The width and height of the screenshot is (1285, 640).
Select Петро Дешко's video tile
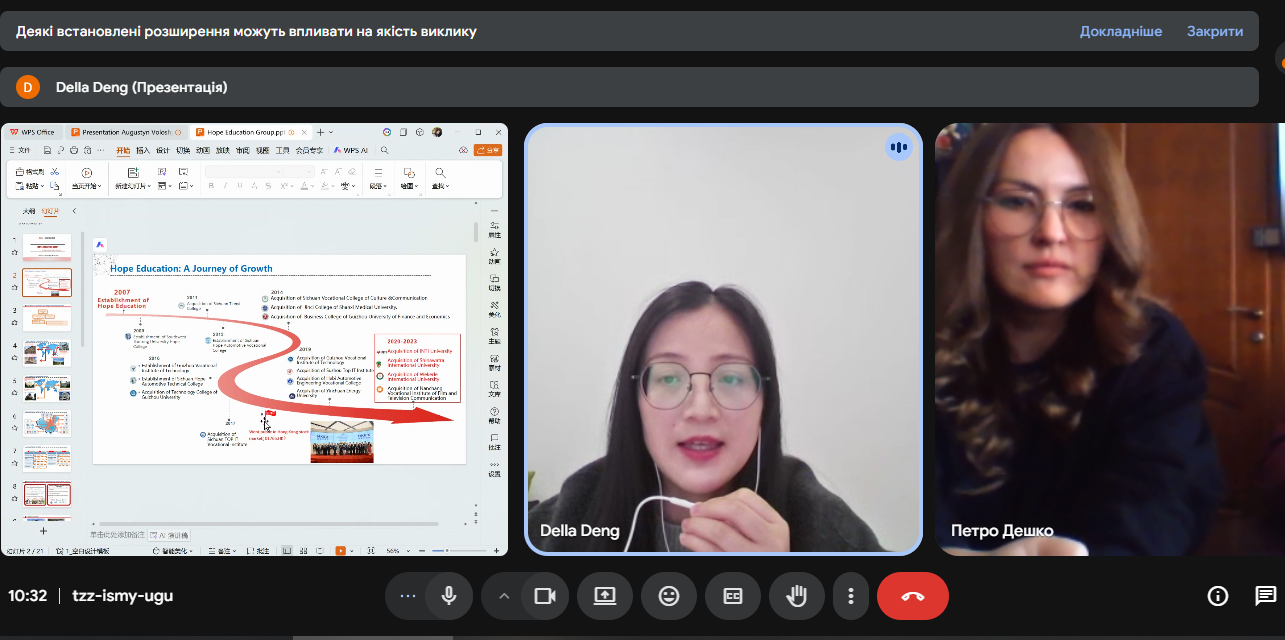[x=1110, y=339]
